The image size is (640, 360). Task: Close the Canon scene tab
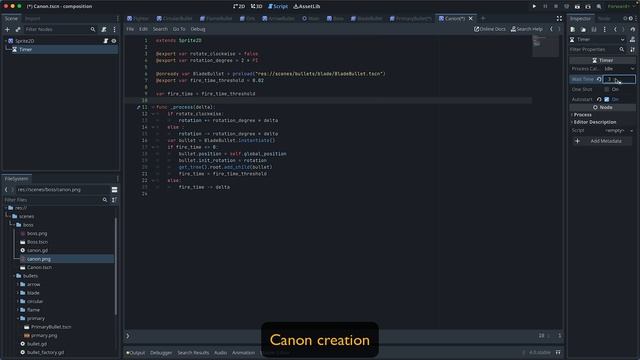471,18
